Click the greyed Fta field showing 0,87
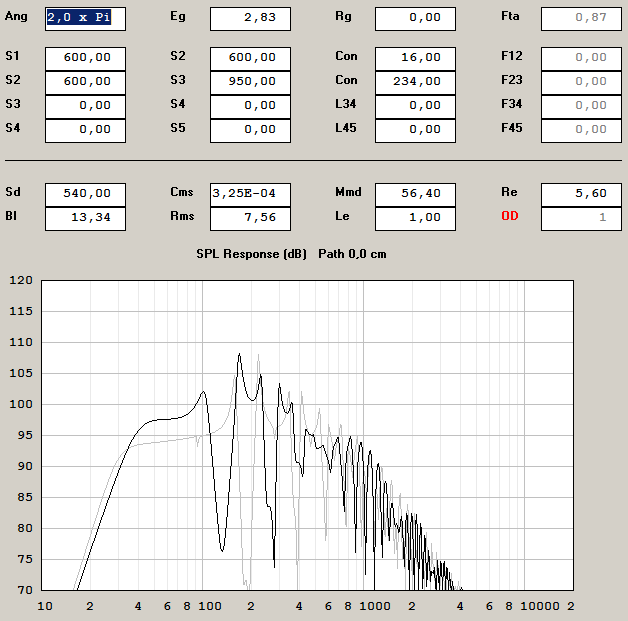628x621 pixels. [x=581, y=19]
